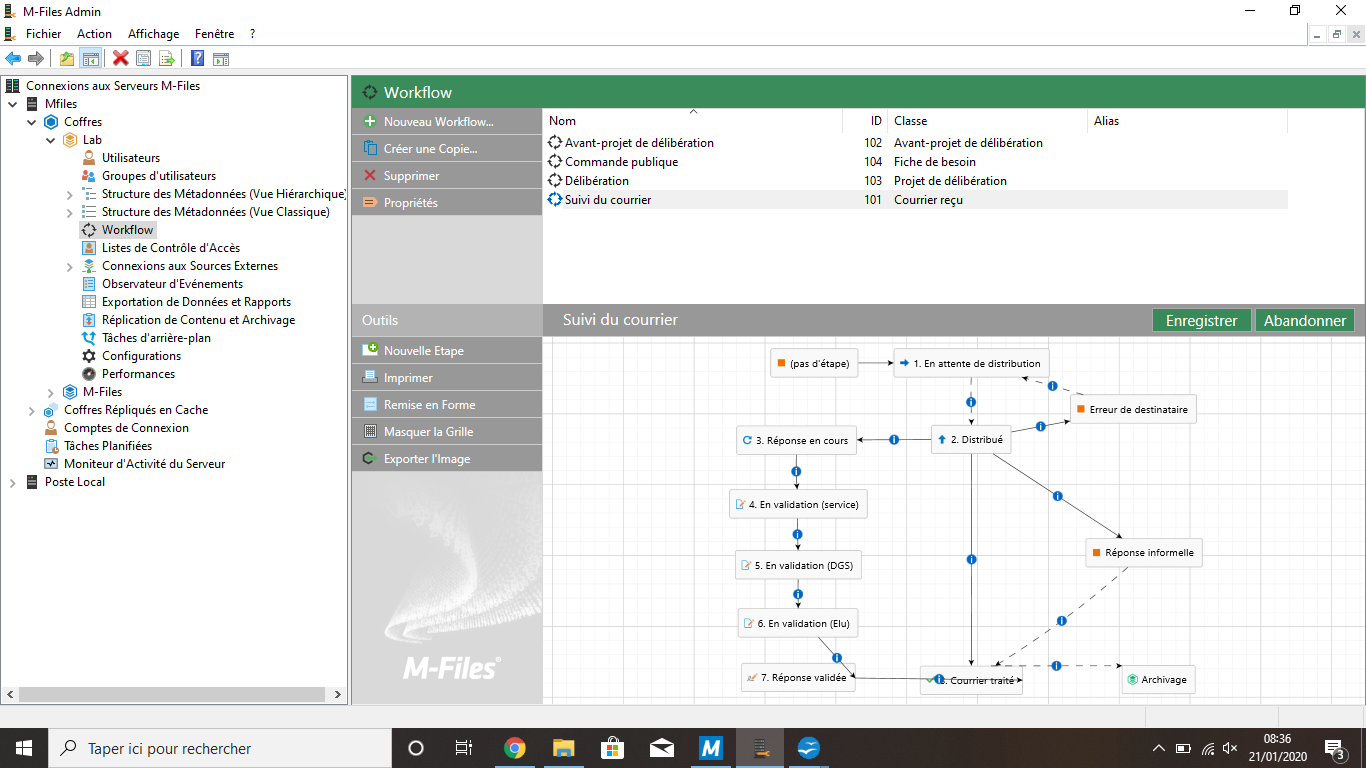The image size is (1366, 768).
Task: Select Délibération workflow row
Action: (x=915, y=181)
